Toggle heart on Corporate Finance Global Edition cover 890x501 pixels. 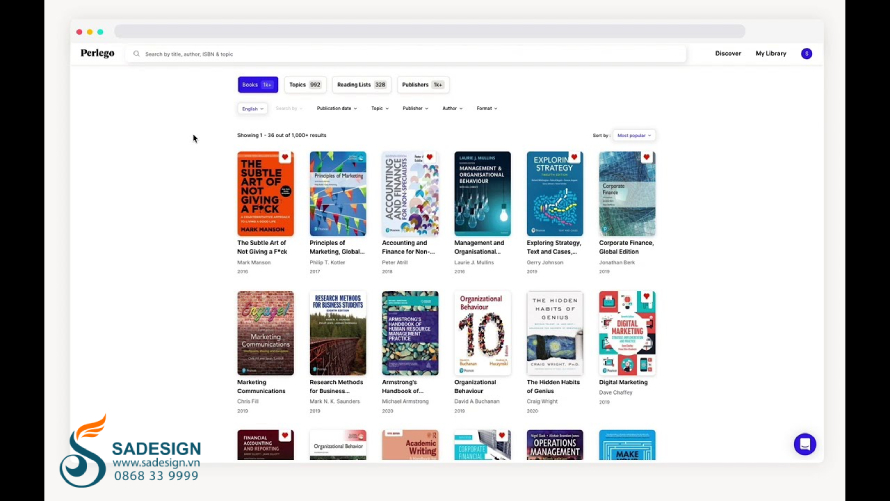[646, 157]
